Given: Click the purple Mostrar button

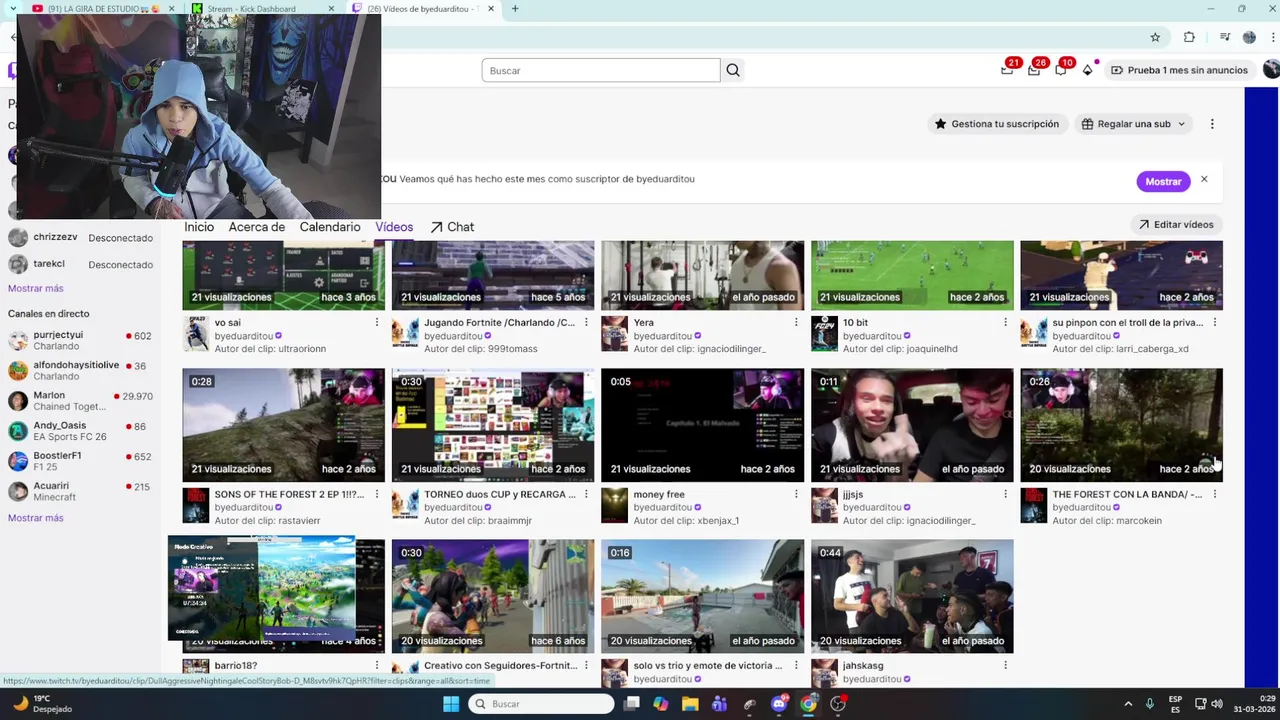Looking at the screenshot, I should 1163,181.
